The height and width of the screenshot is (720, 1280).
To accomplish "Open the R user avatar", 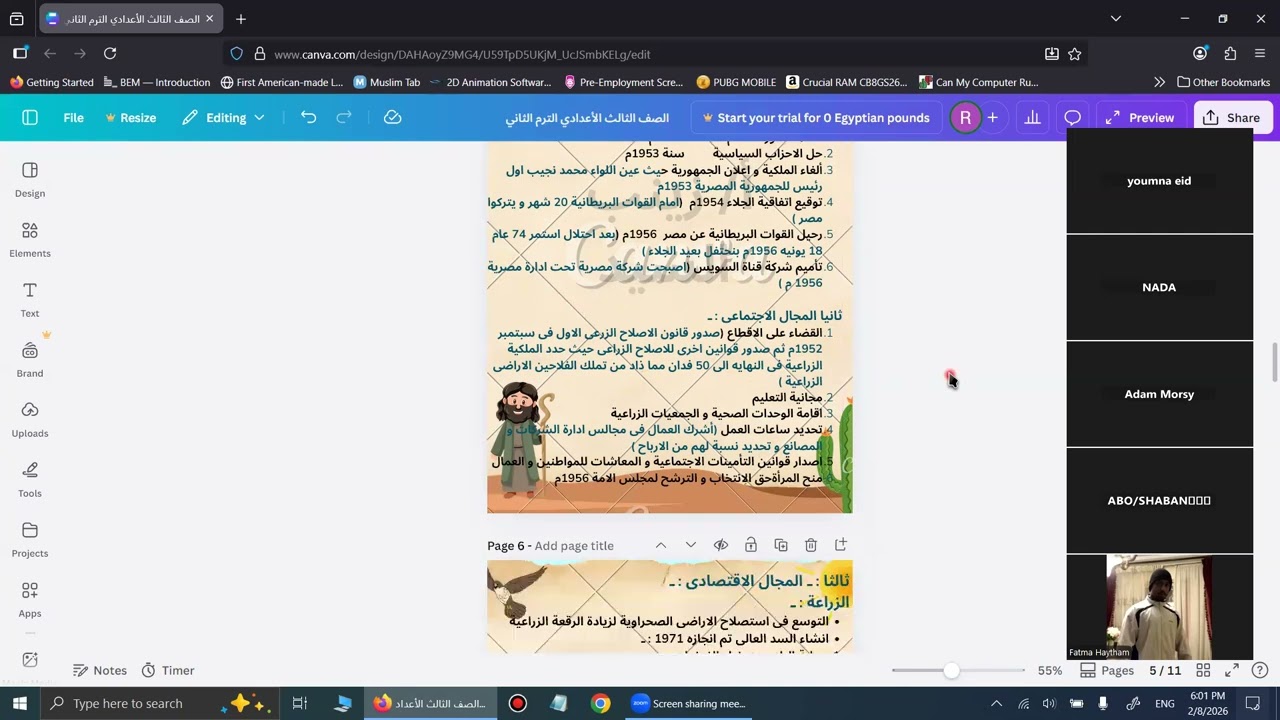I will coord(965,118).
